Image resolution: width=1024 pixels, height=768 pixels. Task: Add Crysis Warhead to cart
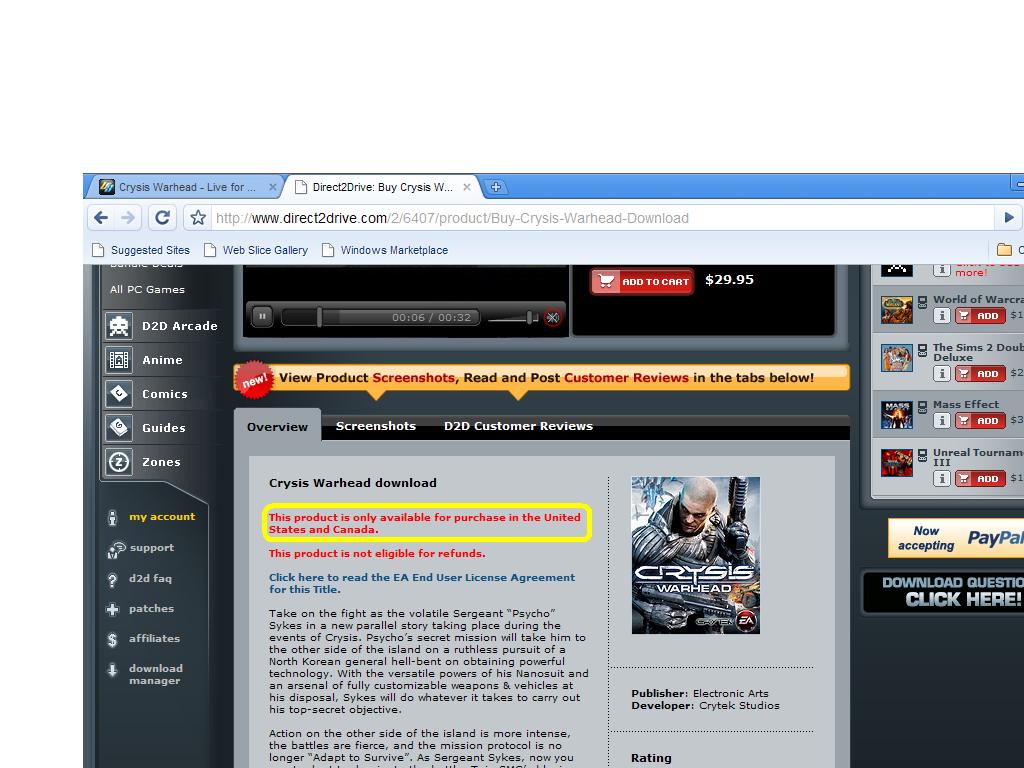pos(642,281)
